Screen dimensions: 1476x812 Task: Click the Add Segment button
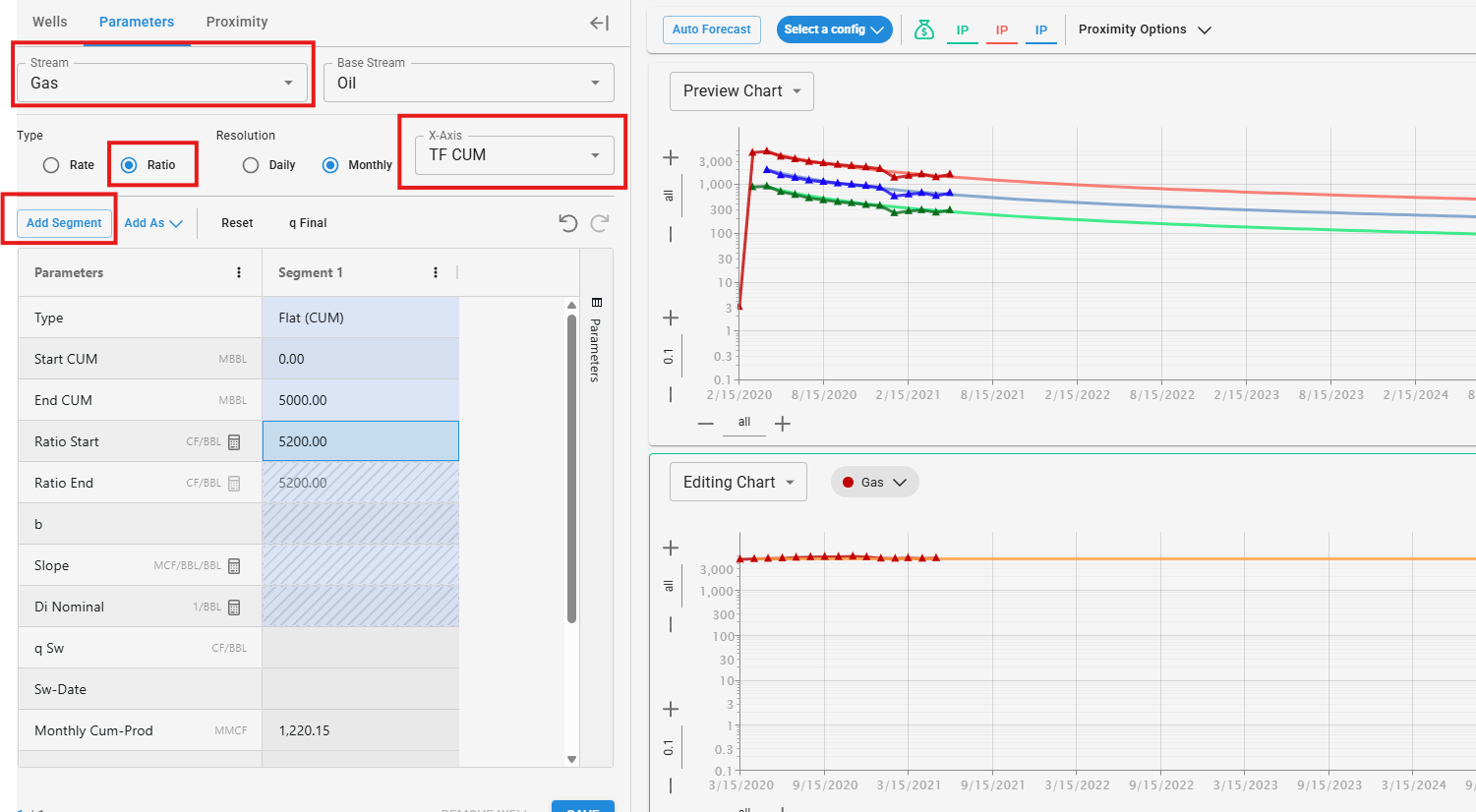(x=64, y=223)
